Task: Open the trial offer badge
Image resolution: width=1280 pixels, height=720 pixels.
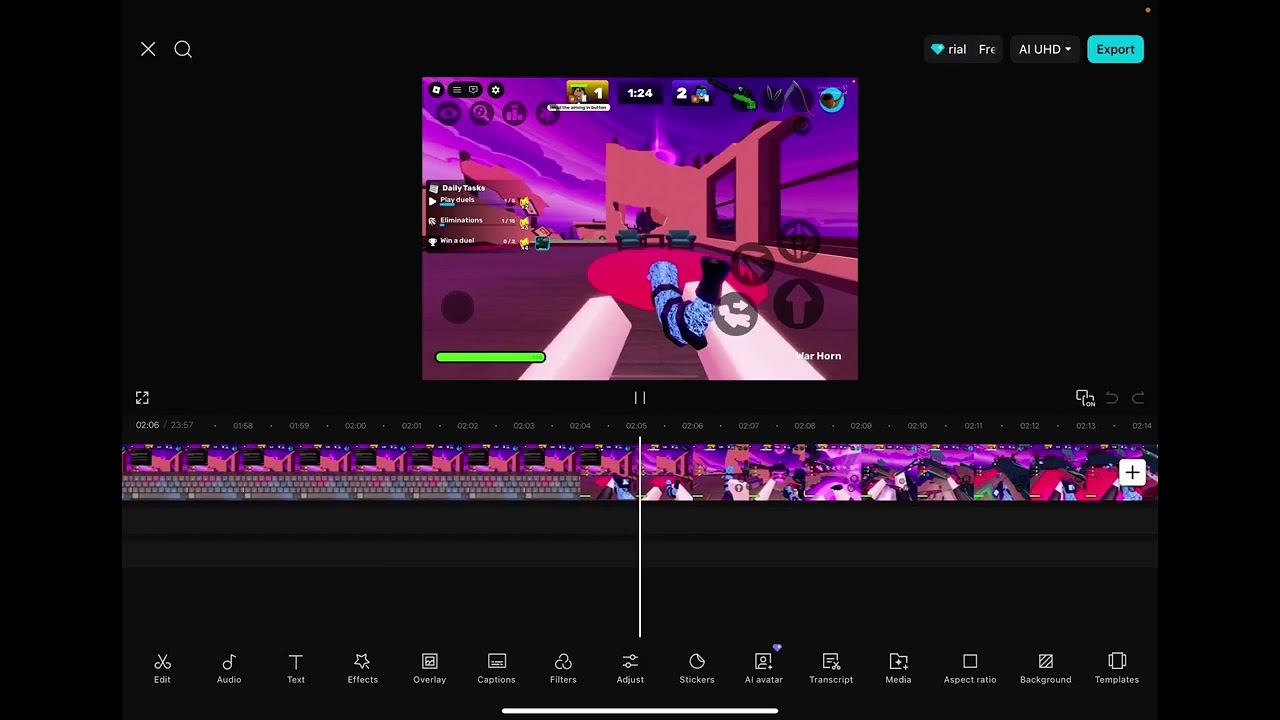Action: 964,49
